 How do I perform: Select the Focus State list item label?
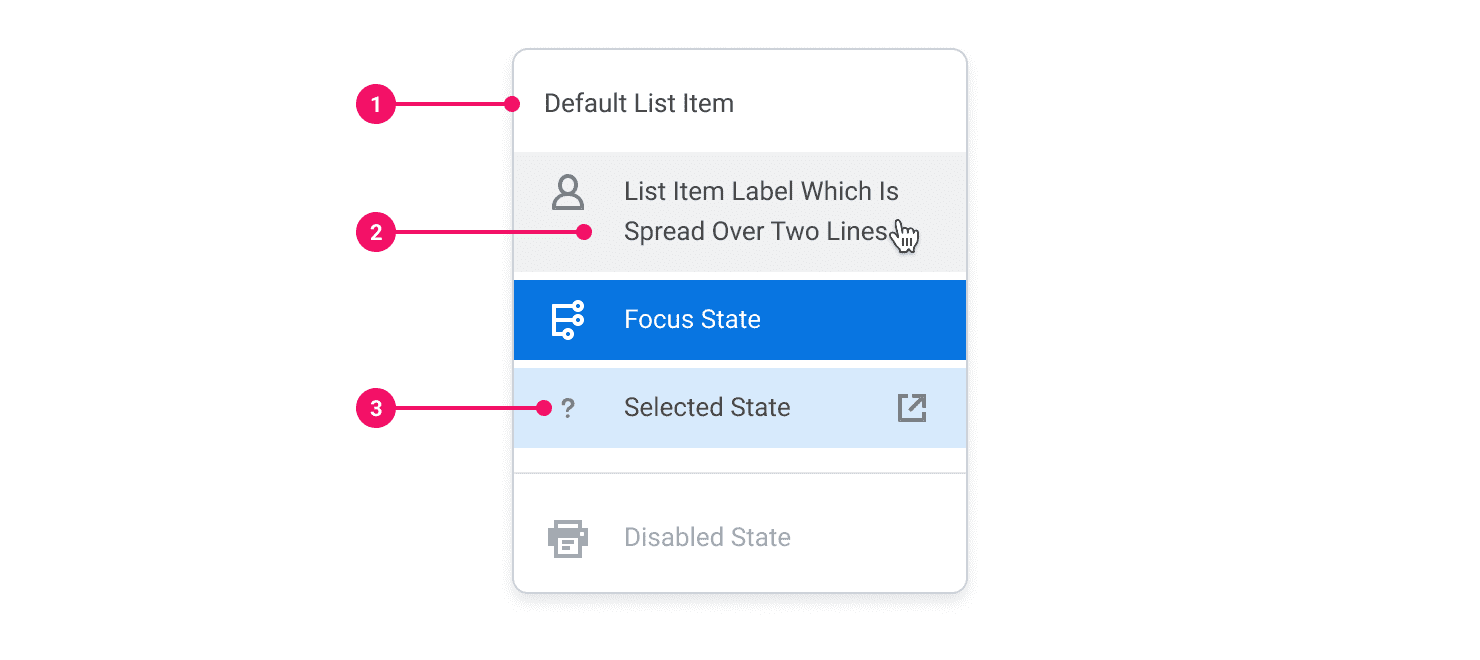click(692, 320)
